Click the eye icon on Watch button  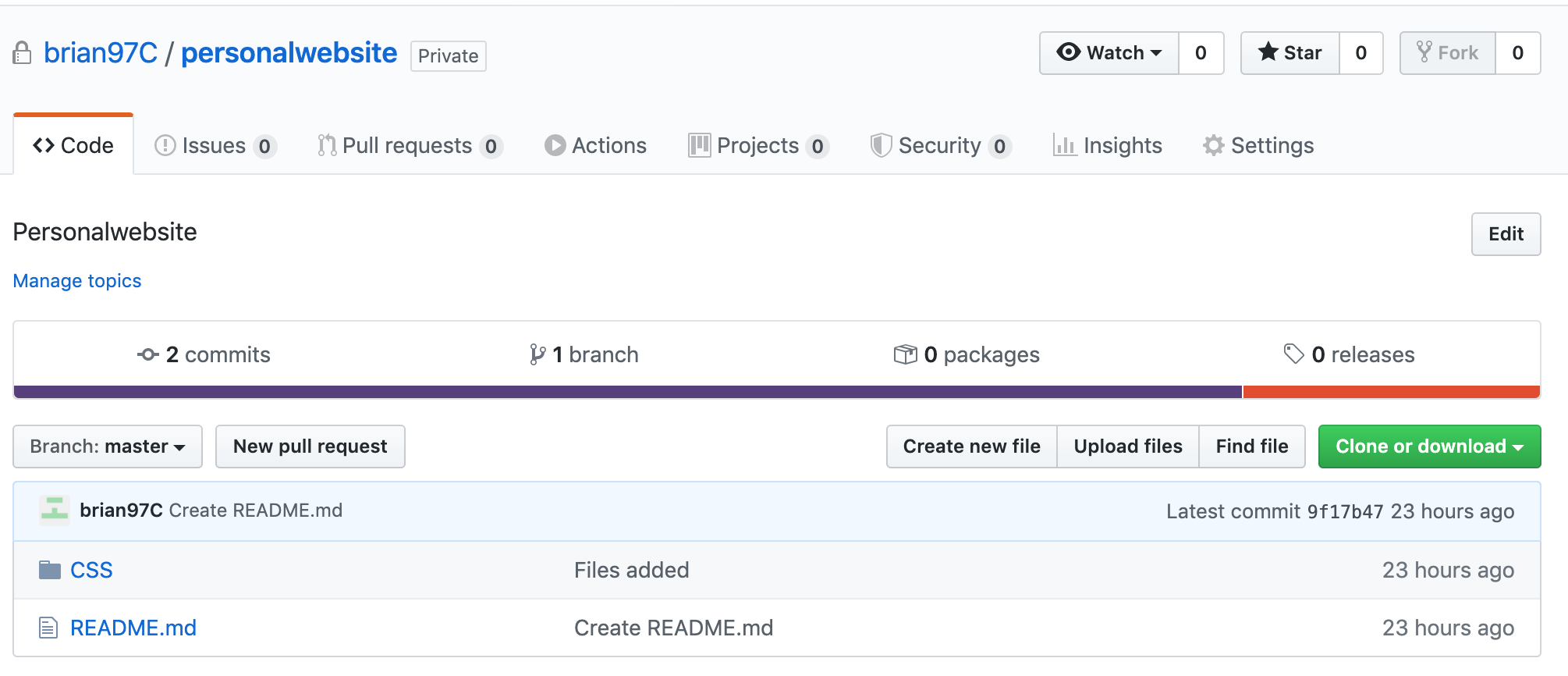click(x=1068, y=52)
